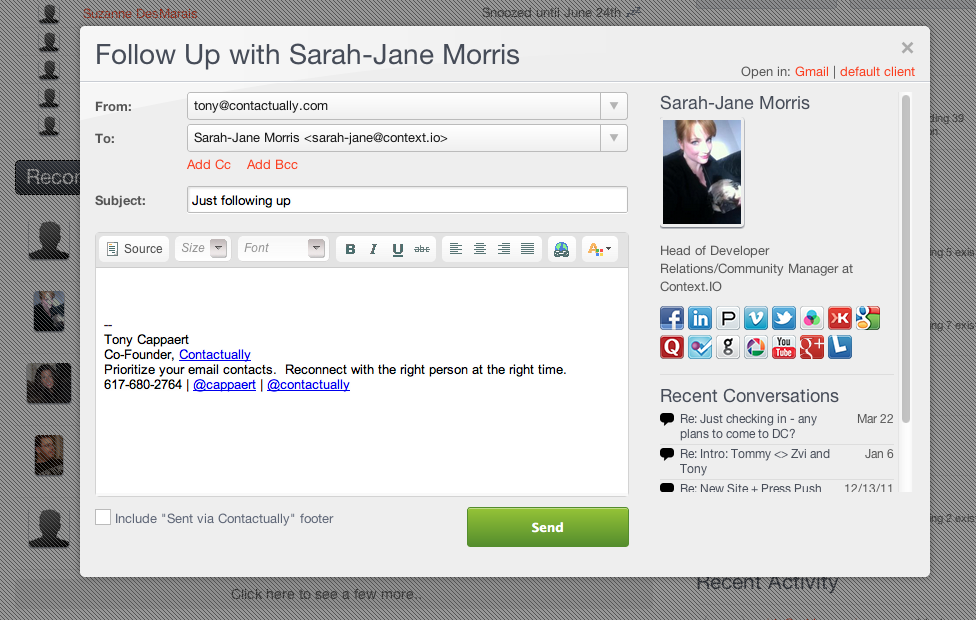Select the dark 'Recon' tab behind dialog
The image size is (976, 620).
click(x=48, y=177)
